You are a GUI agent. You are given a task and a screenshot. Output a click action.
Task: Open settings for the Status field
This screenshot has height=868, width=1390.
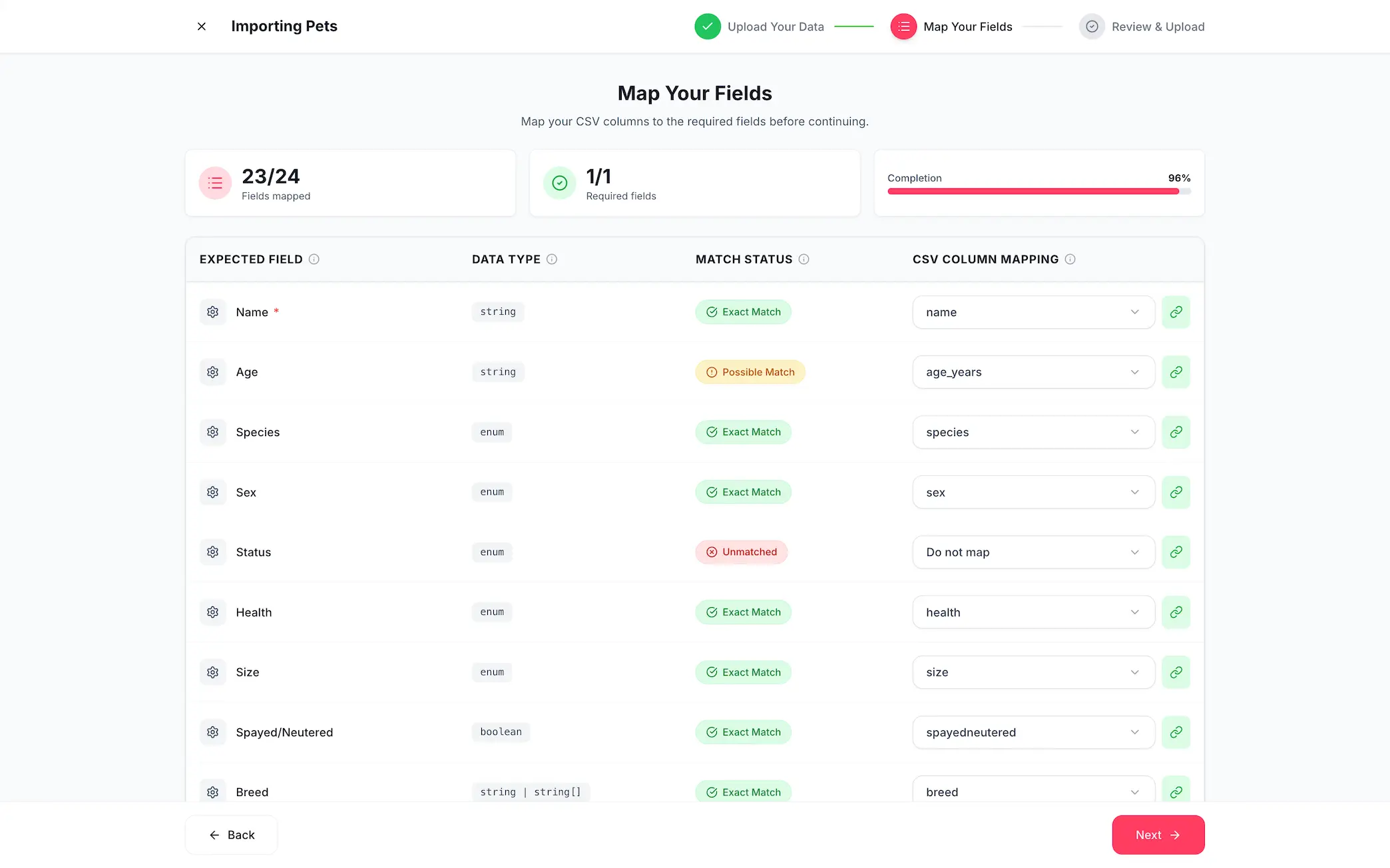tap(212, 552)
